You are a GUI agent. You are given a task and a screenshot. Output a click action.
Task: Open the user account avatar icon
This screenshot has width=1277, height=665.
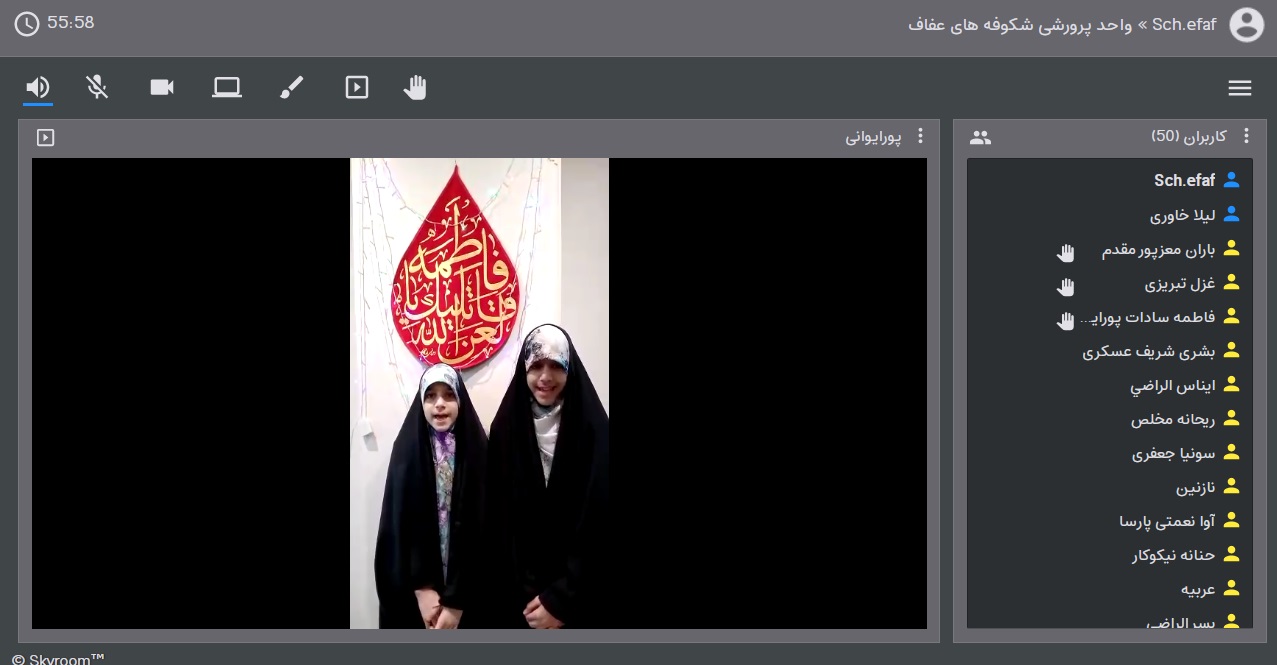[x=1246, y=24]
